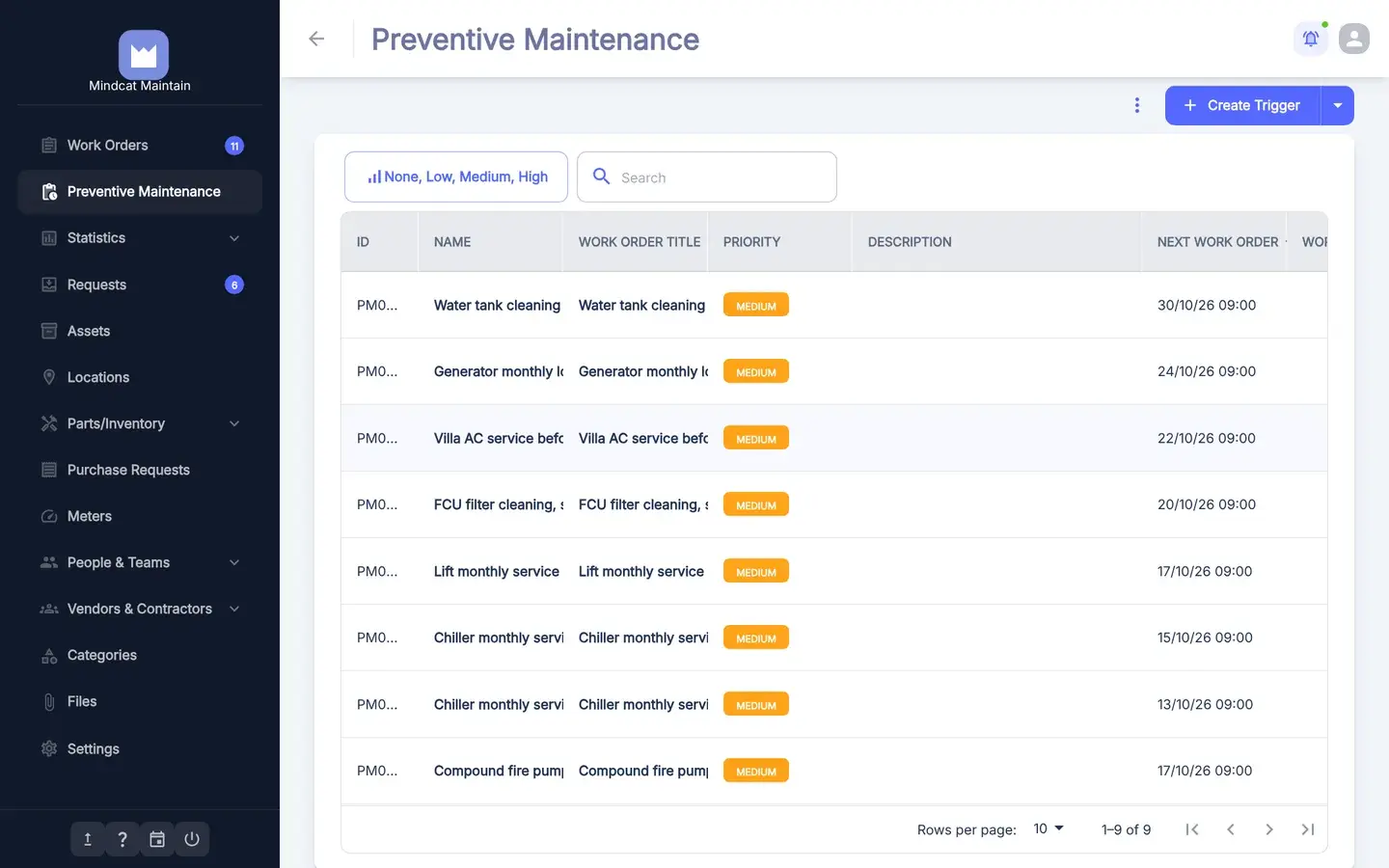Open the user profile avatar
Image resolution: width=1389 pixels, height=868 pixels.
pyautogui.click(x=1354, y=39)
